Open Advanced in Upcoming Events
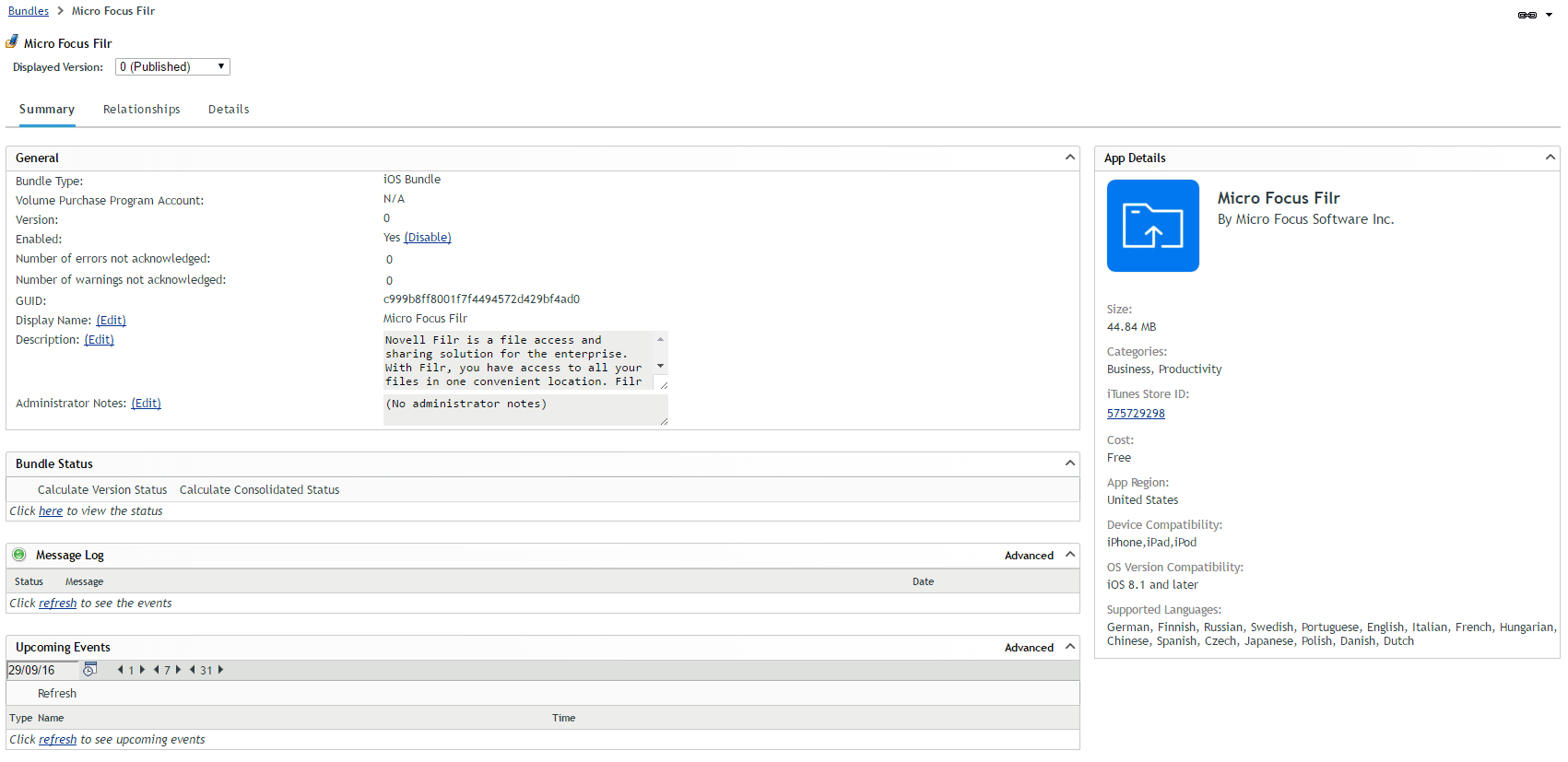1568x762 pixels. pyautogui.click(x=1029, y=648)
